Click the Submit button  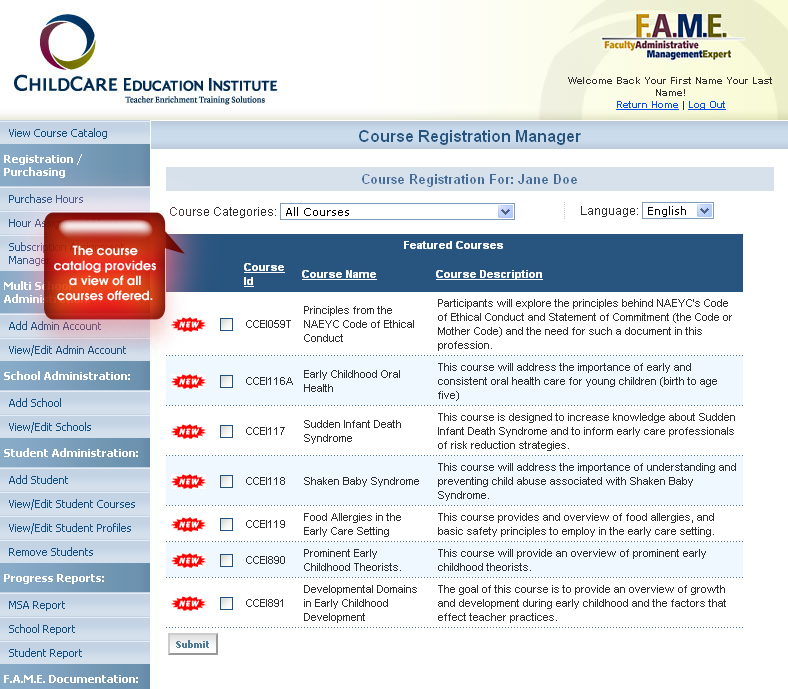coord(192,644)
